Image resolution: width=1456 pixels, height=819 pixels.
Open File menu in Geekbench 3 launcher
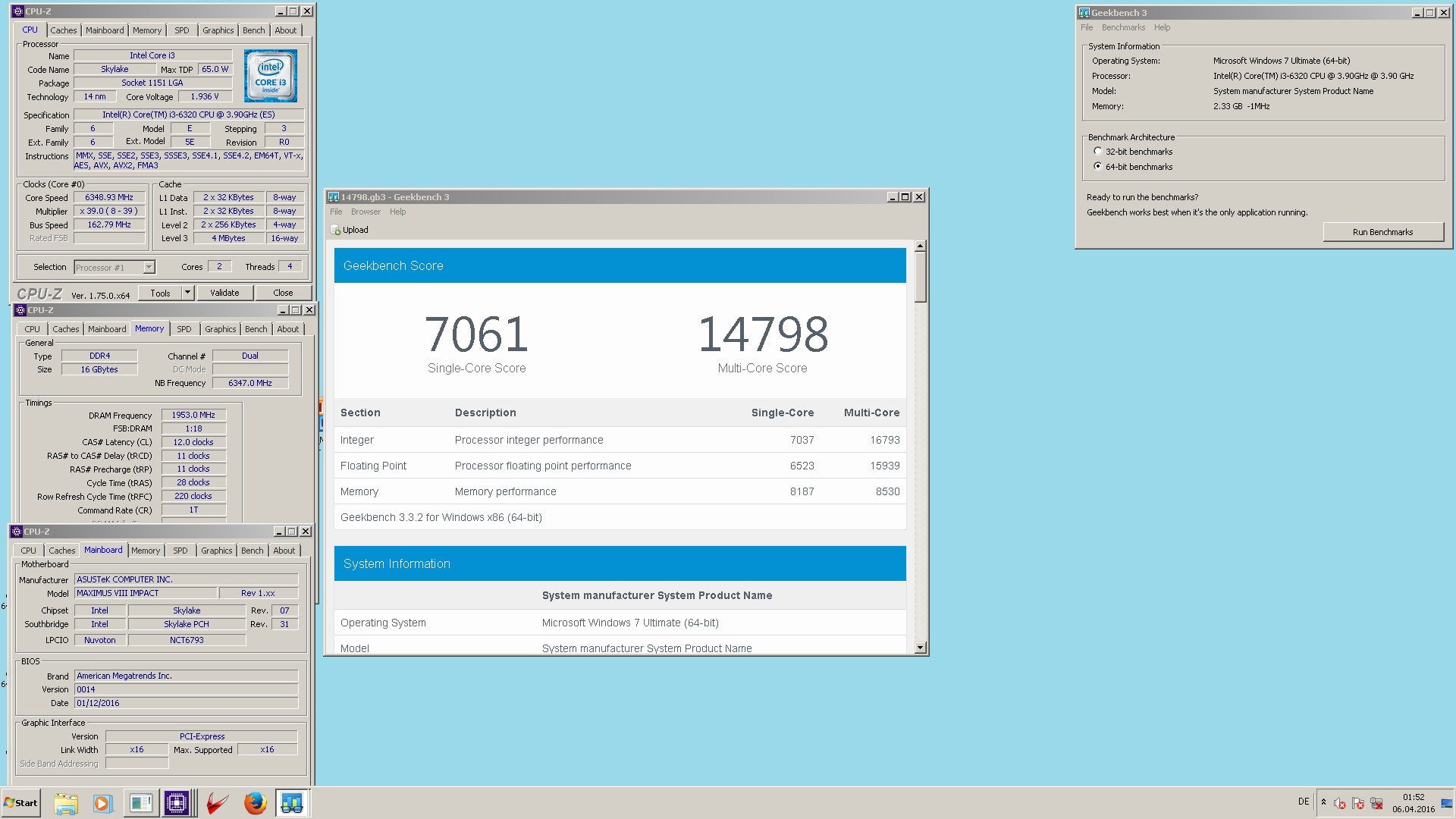pyautogui.click(x=1087, y=28)
